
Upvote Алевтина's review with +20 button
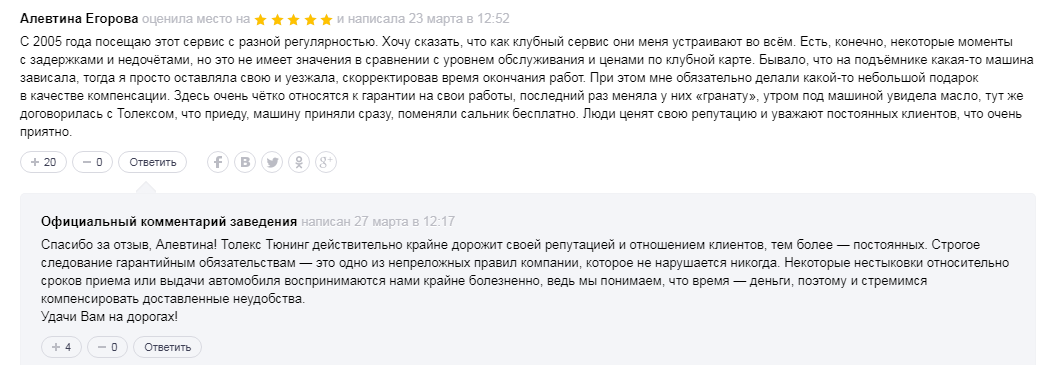(x=44, y=162)
